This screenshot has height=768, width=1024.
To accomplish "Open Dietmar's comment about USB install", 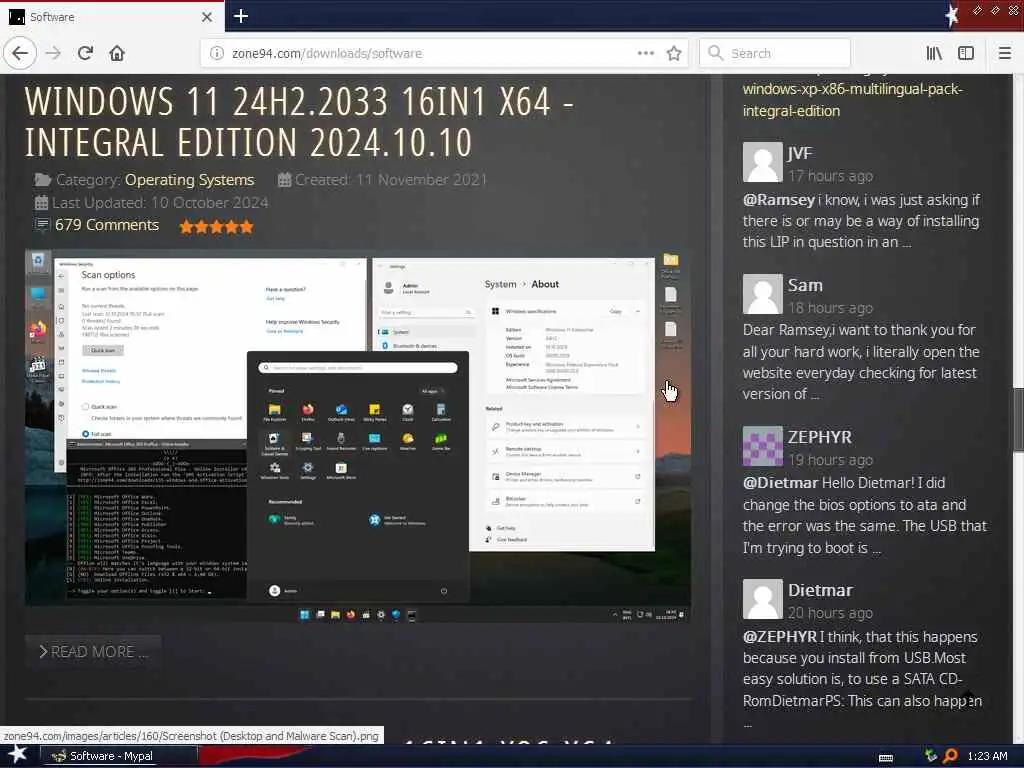I will 862,679.
